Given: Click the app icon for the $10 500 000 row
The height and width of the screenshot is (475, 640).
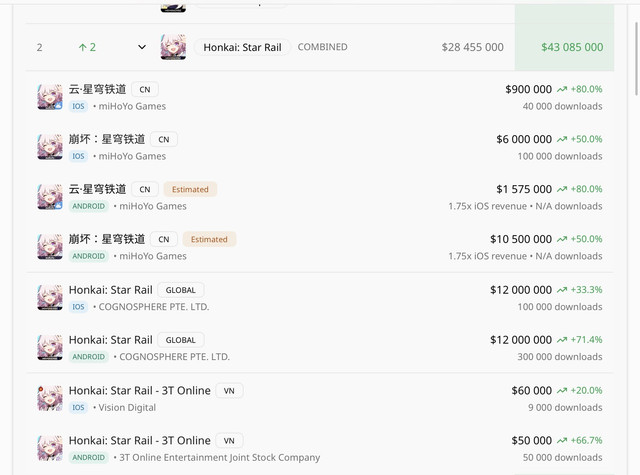Looking at the screenshot, I should click(x=50, y=247).
